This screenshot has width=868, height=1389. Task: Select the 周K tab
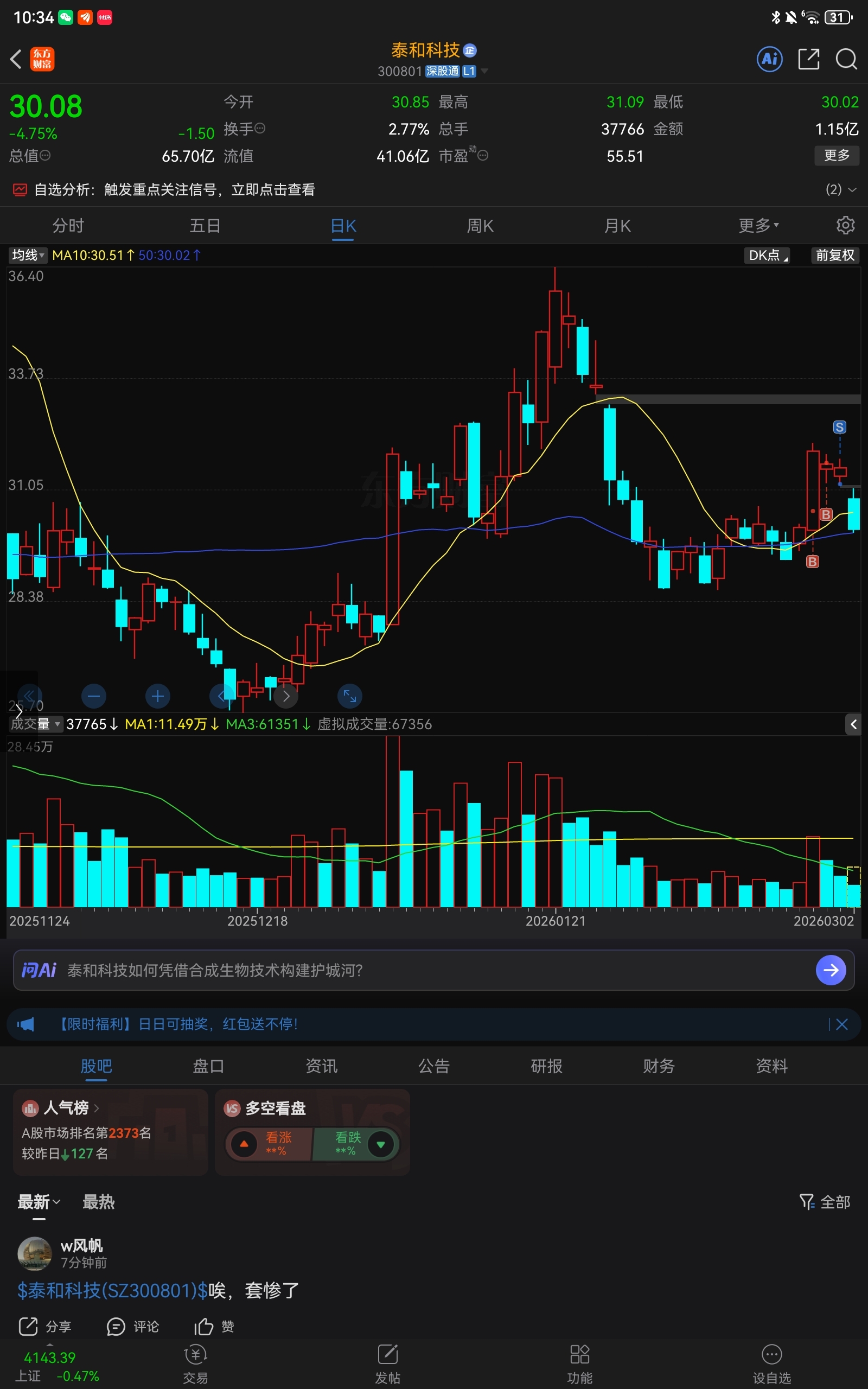[x=480, y=226]
